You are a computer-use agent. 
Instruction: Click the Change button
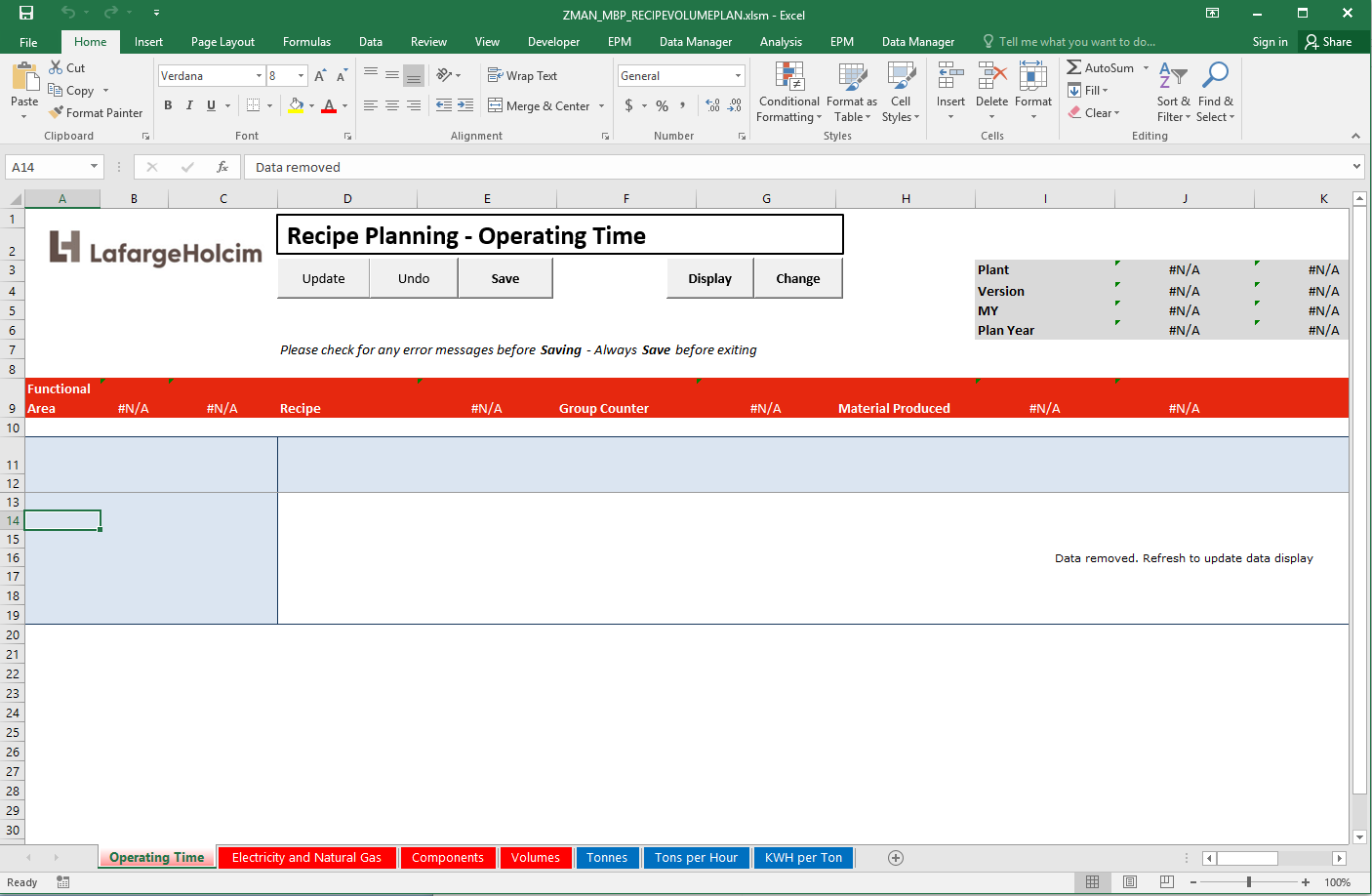(x=798, y=278)
